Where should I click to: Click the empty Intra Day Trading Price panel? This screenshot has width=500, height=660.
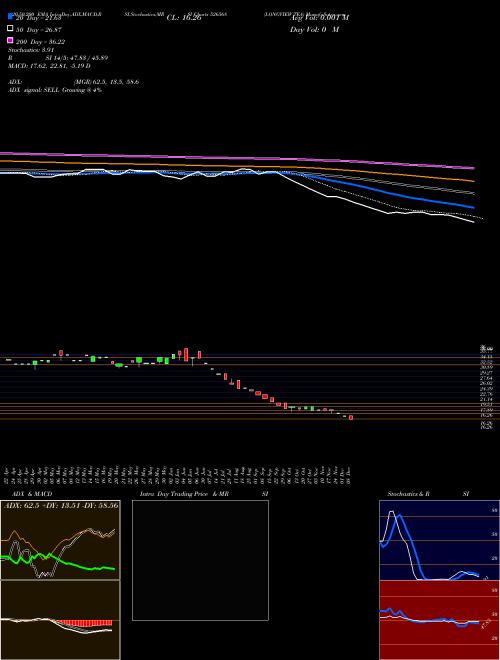tap(200, 560)
